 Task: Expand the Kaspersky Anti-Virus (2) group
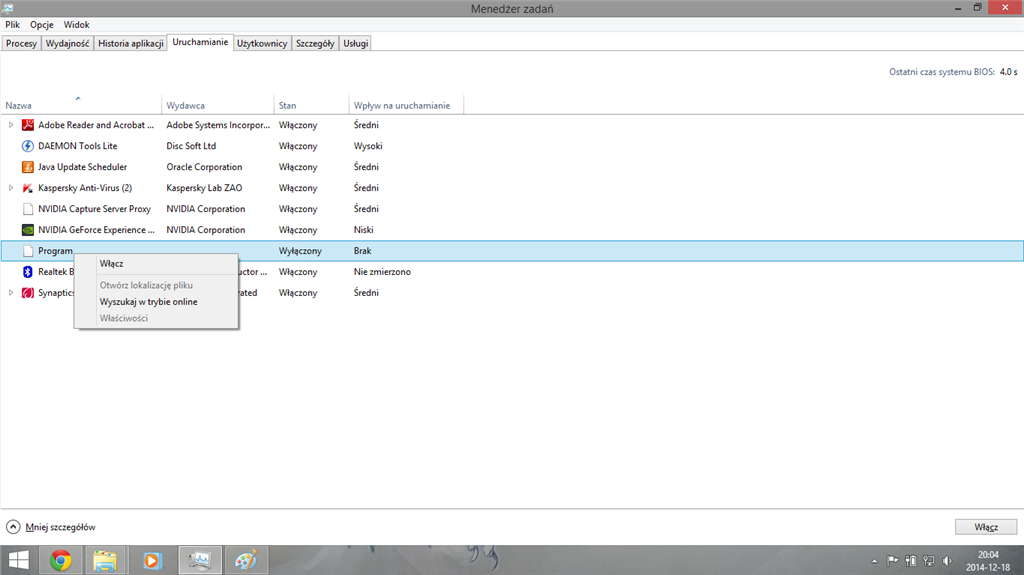[10, 188]
